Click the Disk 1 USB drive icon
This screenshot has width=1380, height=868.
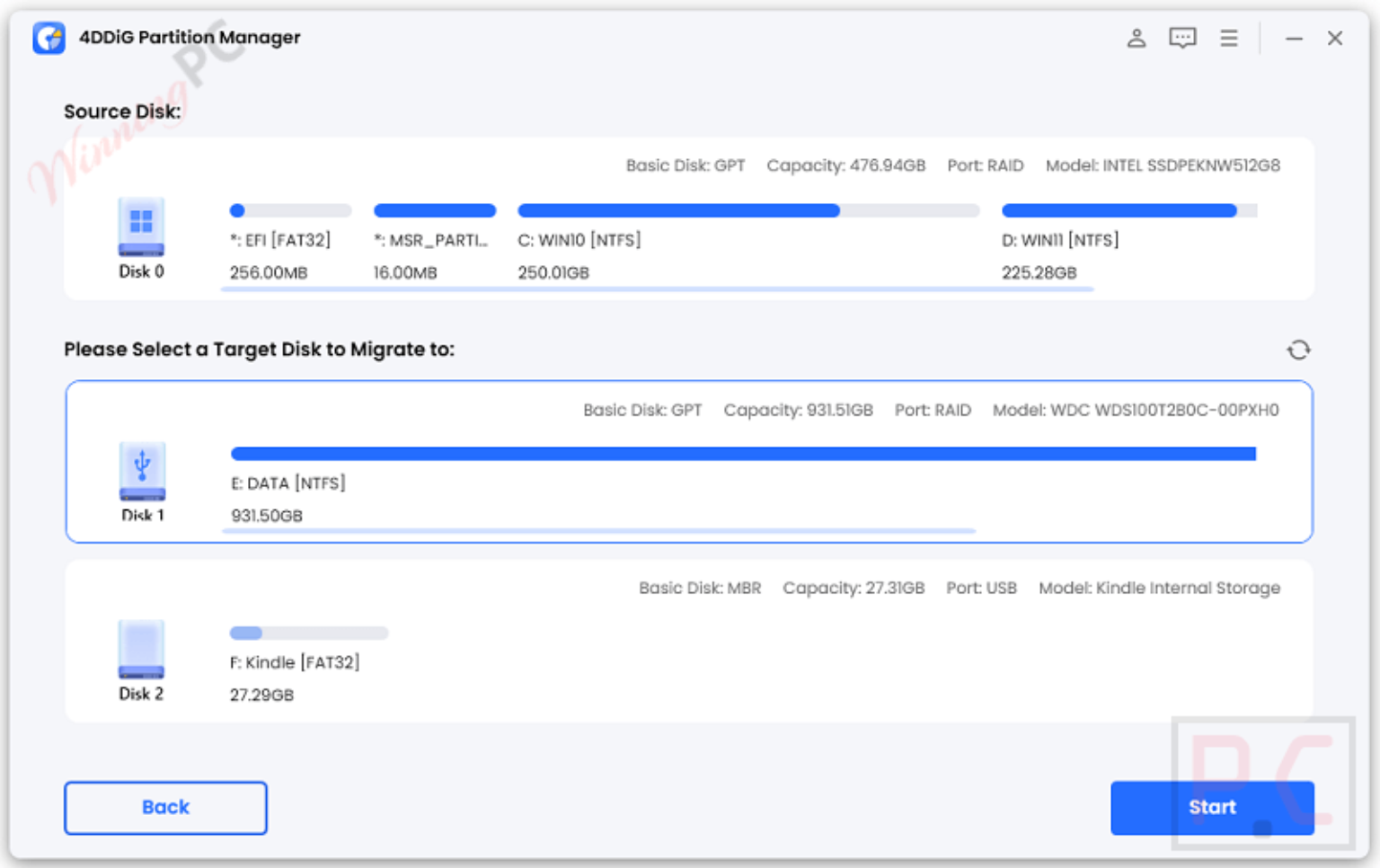[143, 472]
